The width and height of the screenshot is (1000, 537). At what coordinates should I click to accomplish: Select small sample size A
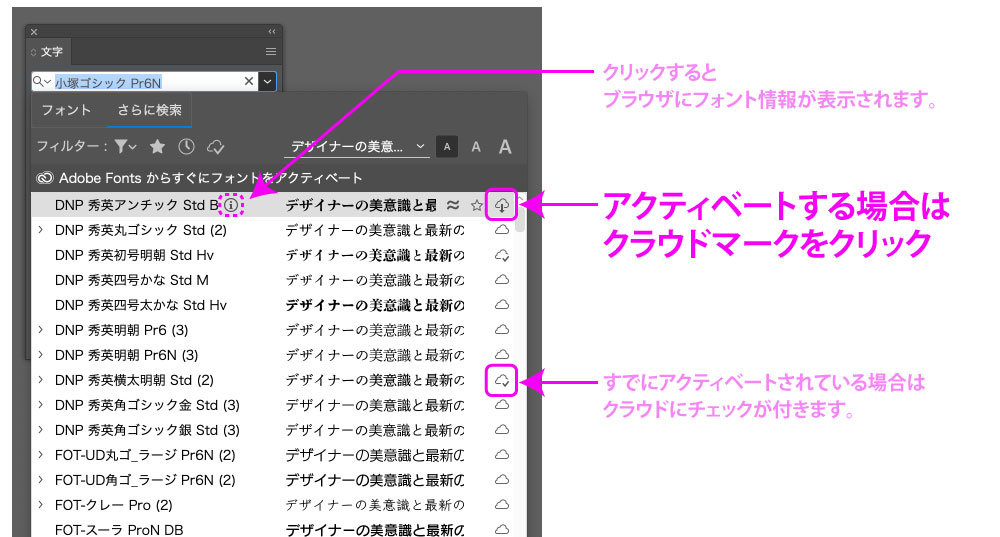[446, 147]
